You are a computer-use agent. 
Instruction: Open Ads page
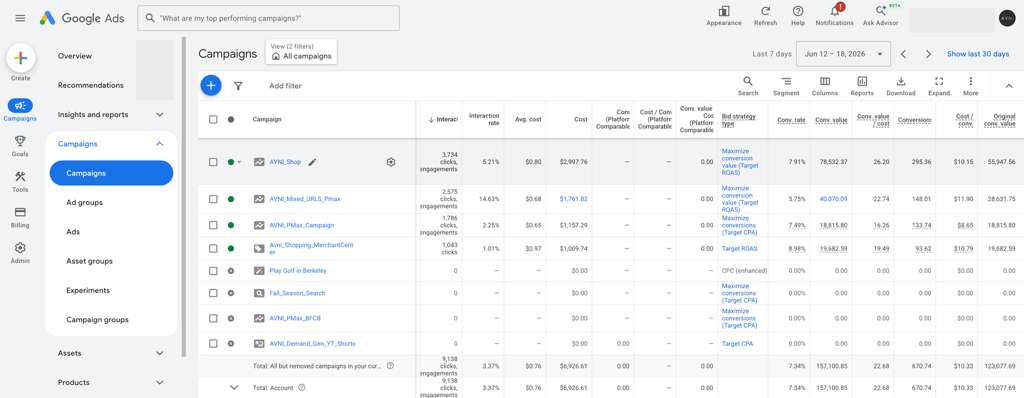(x=73, y=232)
